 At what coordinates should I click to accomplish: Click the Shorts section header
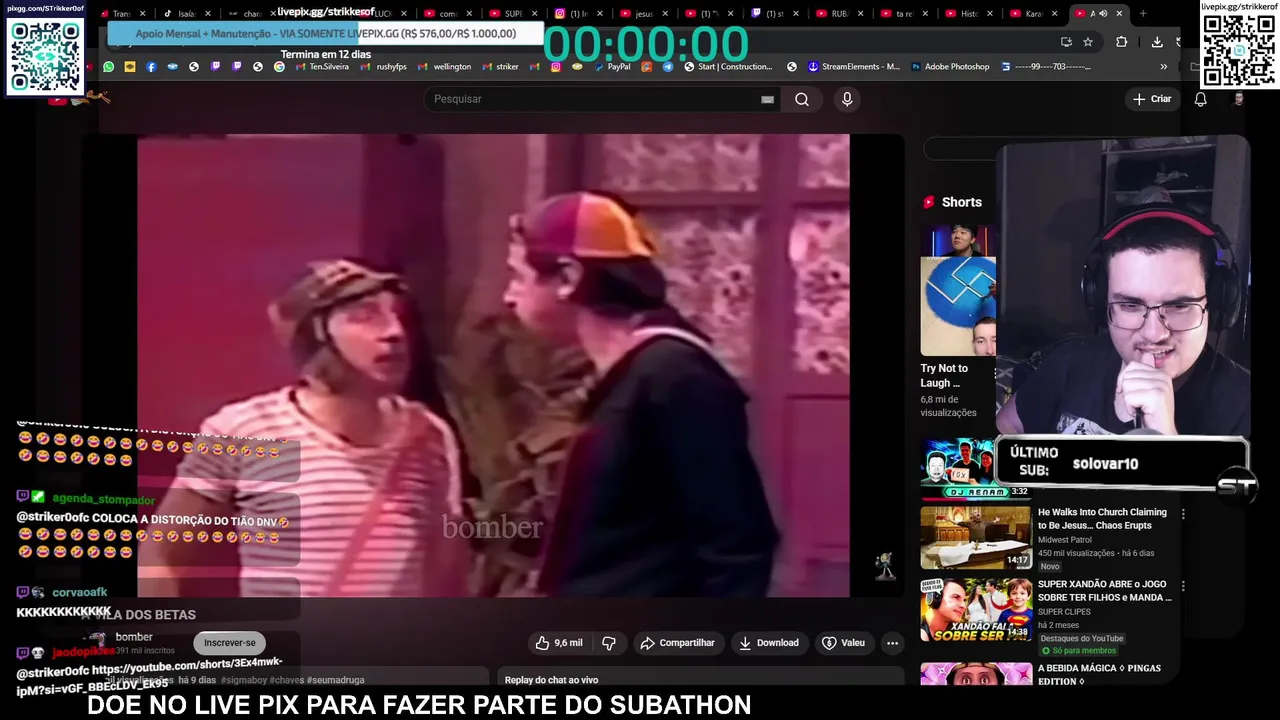pyautogui.click(x=952, y=202)
